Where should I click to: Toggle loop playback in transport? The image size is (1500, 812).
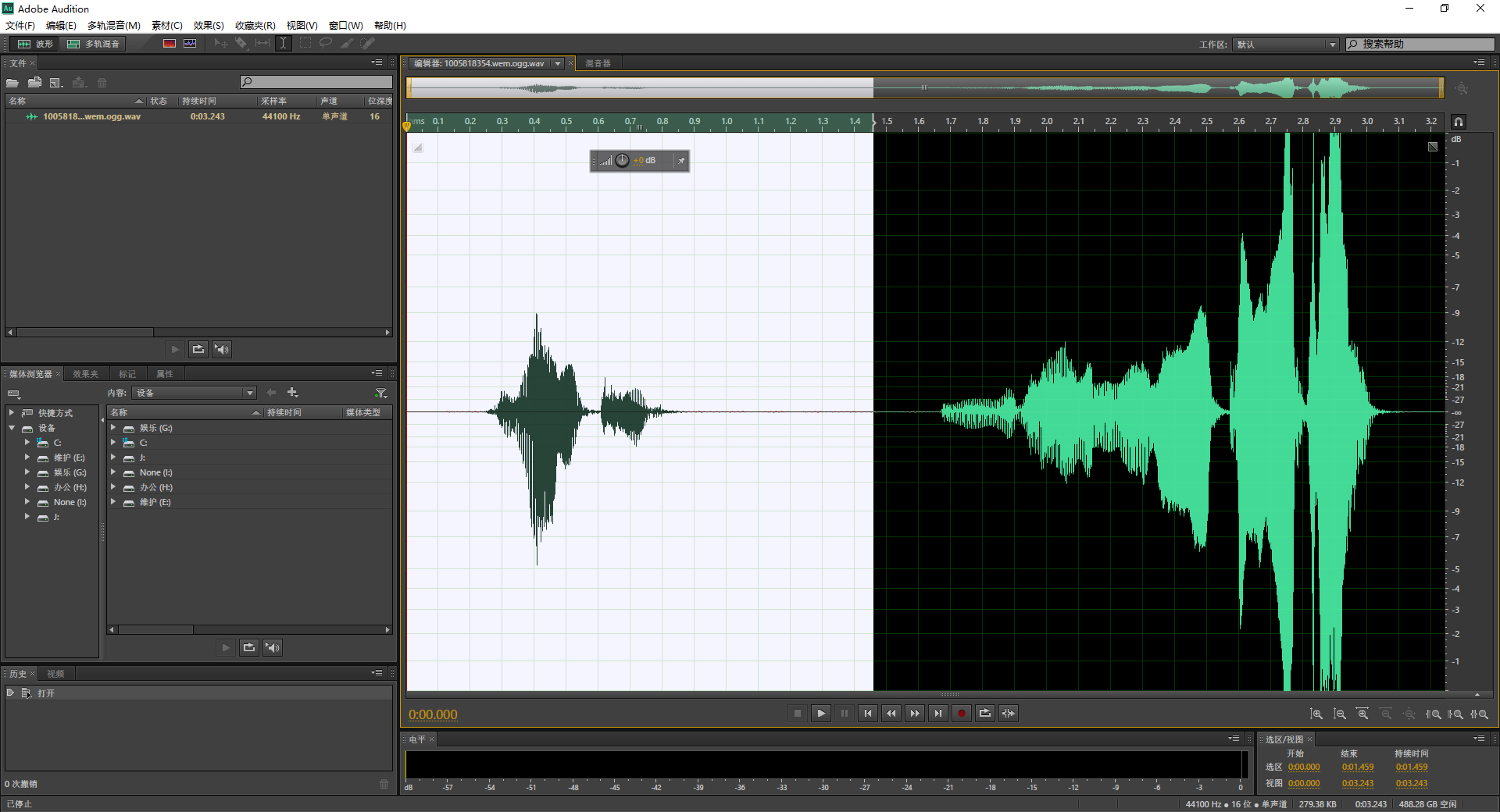pos(985,713)
